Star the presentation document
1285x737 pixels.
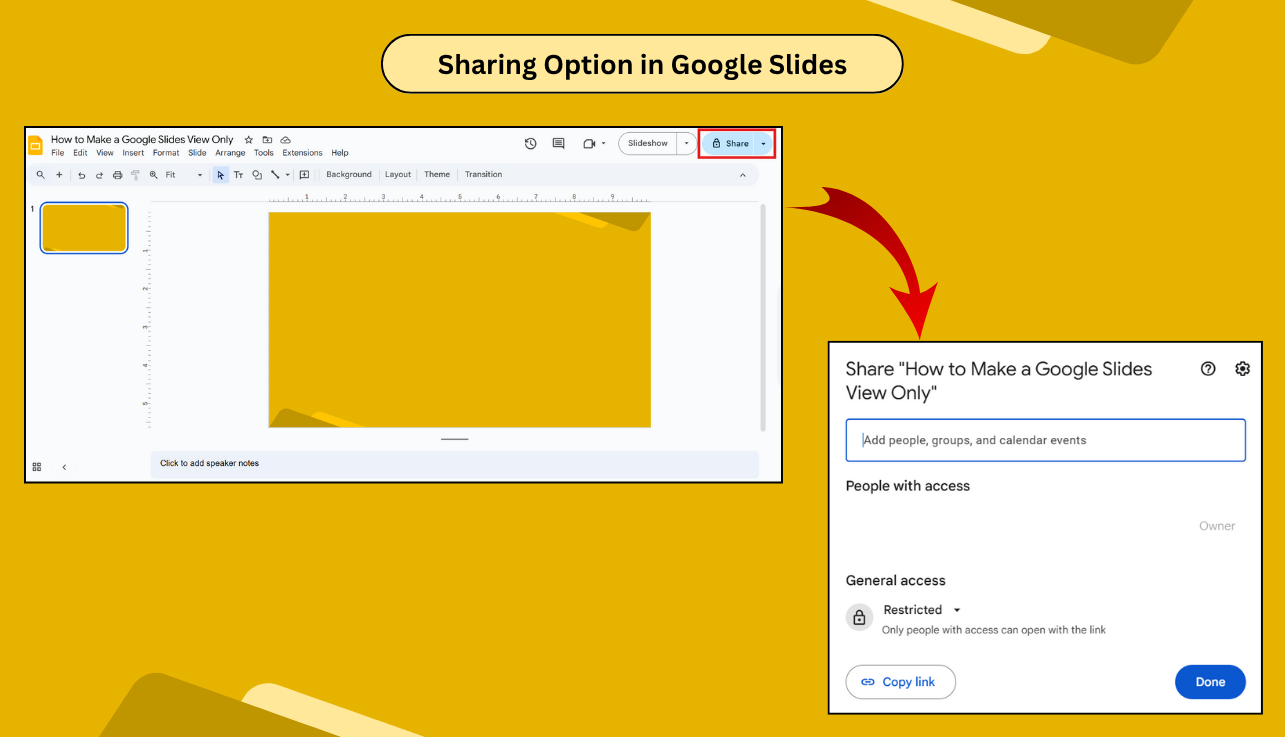(x=249, y=140)
